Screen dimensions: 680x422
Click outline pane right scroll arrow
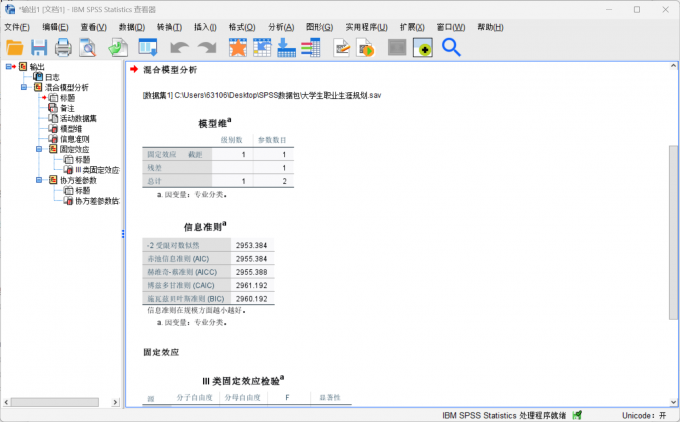pos(115,402)
